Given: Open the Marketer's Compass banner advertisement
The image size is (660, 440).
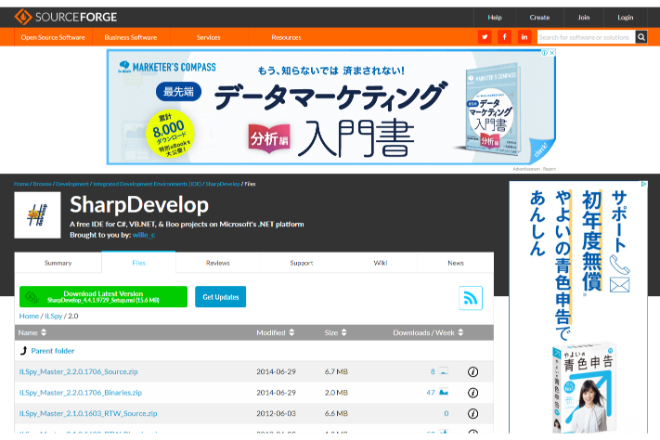Looking at the screenshot, I should coord(331,107).
